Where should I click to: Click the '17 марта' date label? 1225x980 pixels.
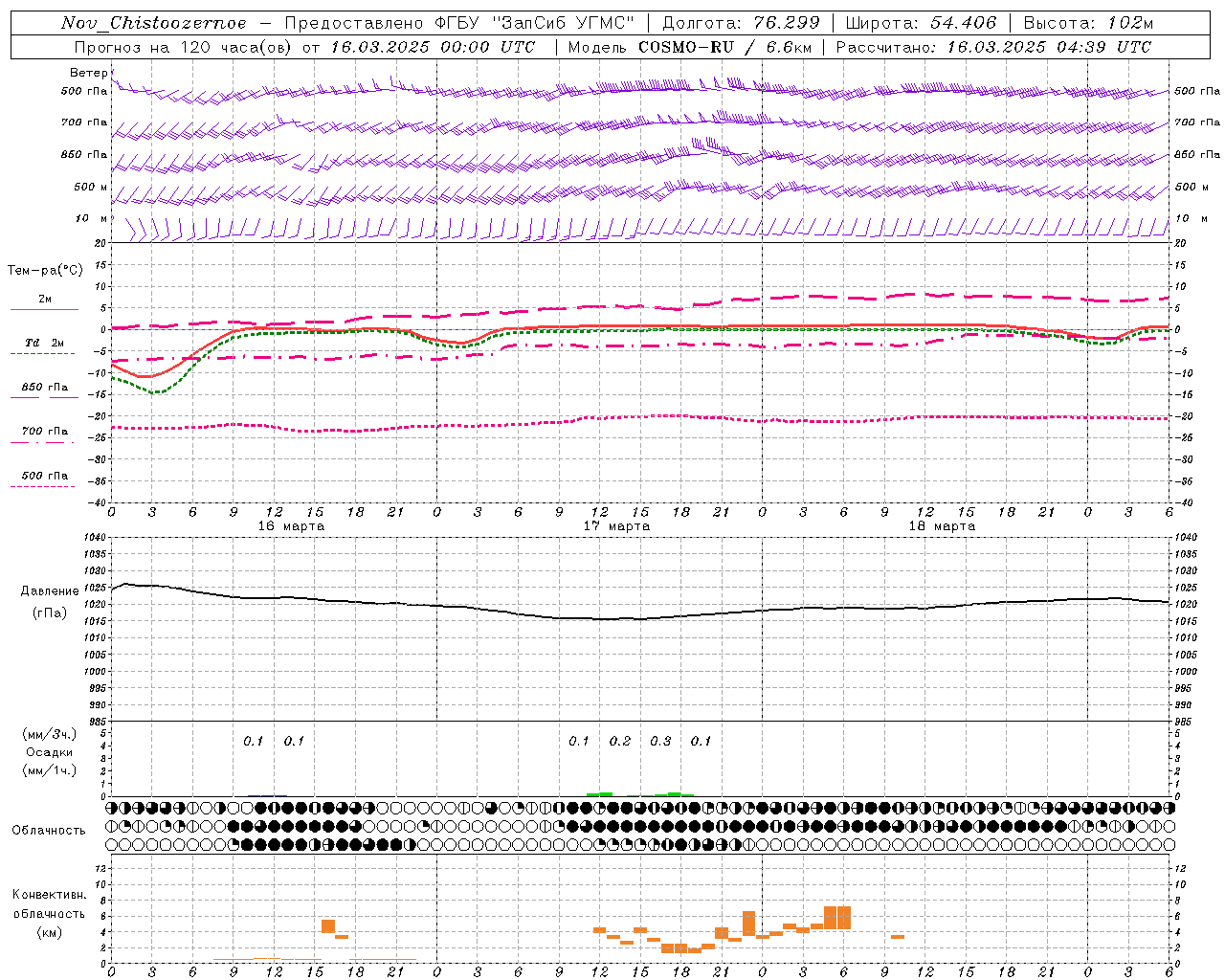(x=616, y=526)
